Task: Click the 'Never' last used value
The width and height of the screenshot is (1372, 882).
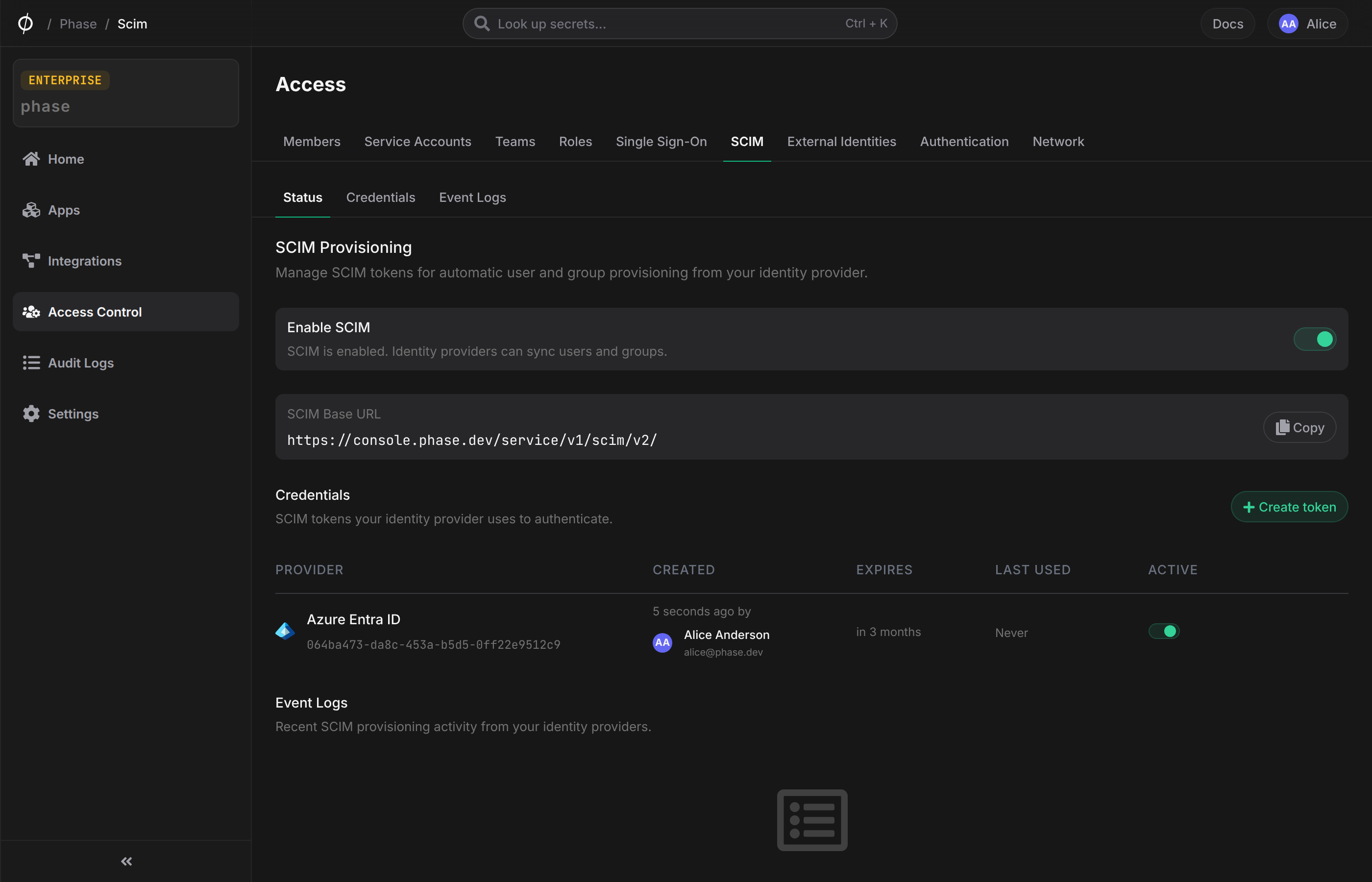Action: [1011, 633]
